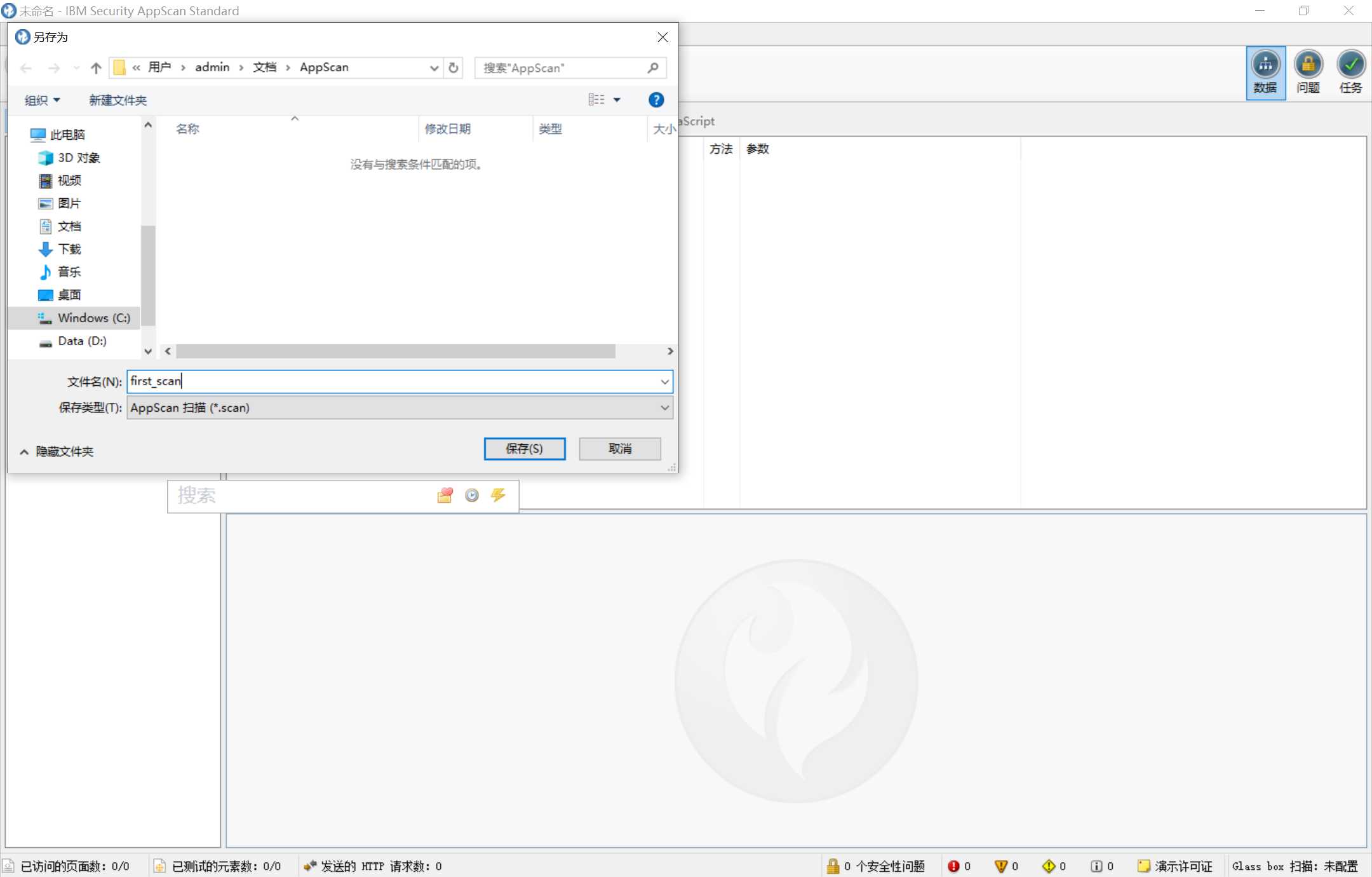Click the security issues lock icon

pos(833,866)
